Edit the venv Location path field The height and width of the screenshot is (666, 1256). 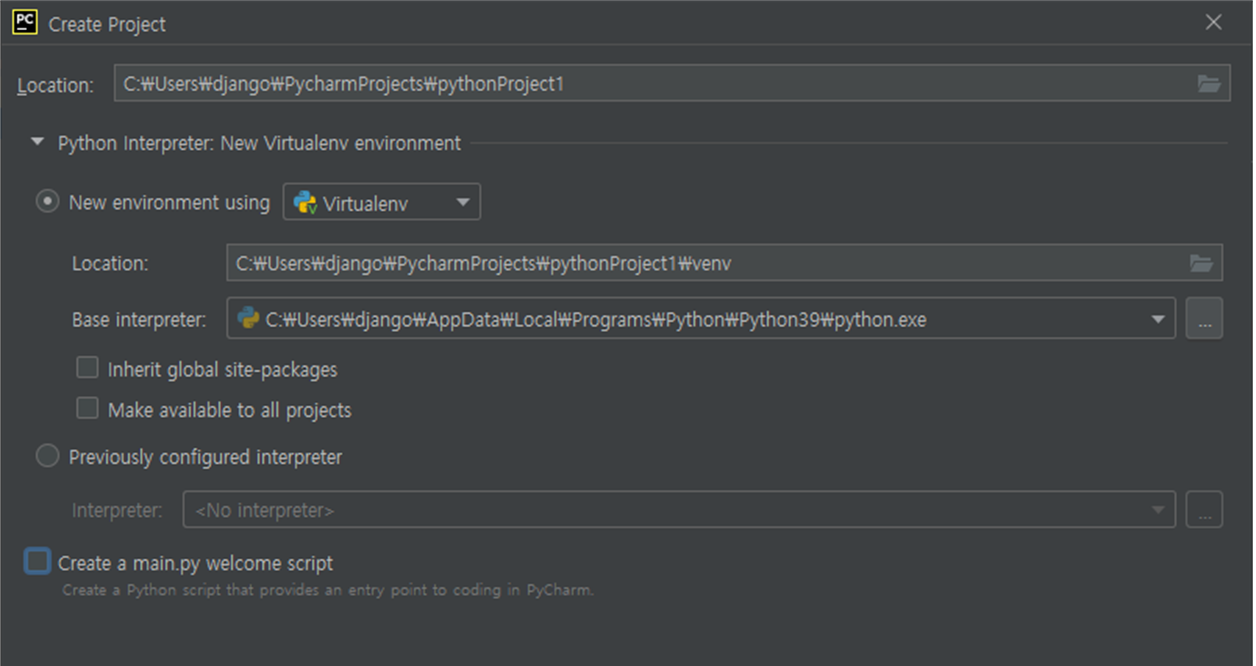point(725,263)
